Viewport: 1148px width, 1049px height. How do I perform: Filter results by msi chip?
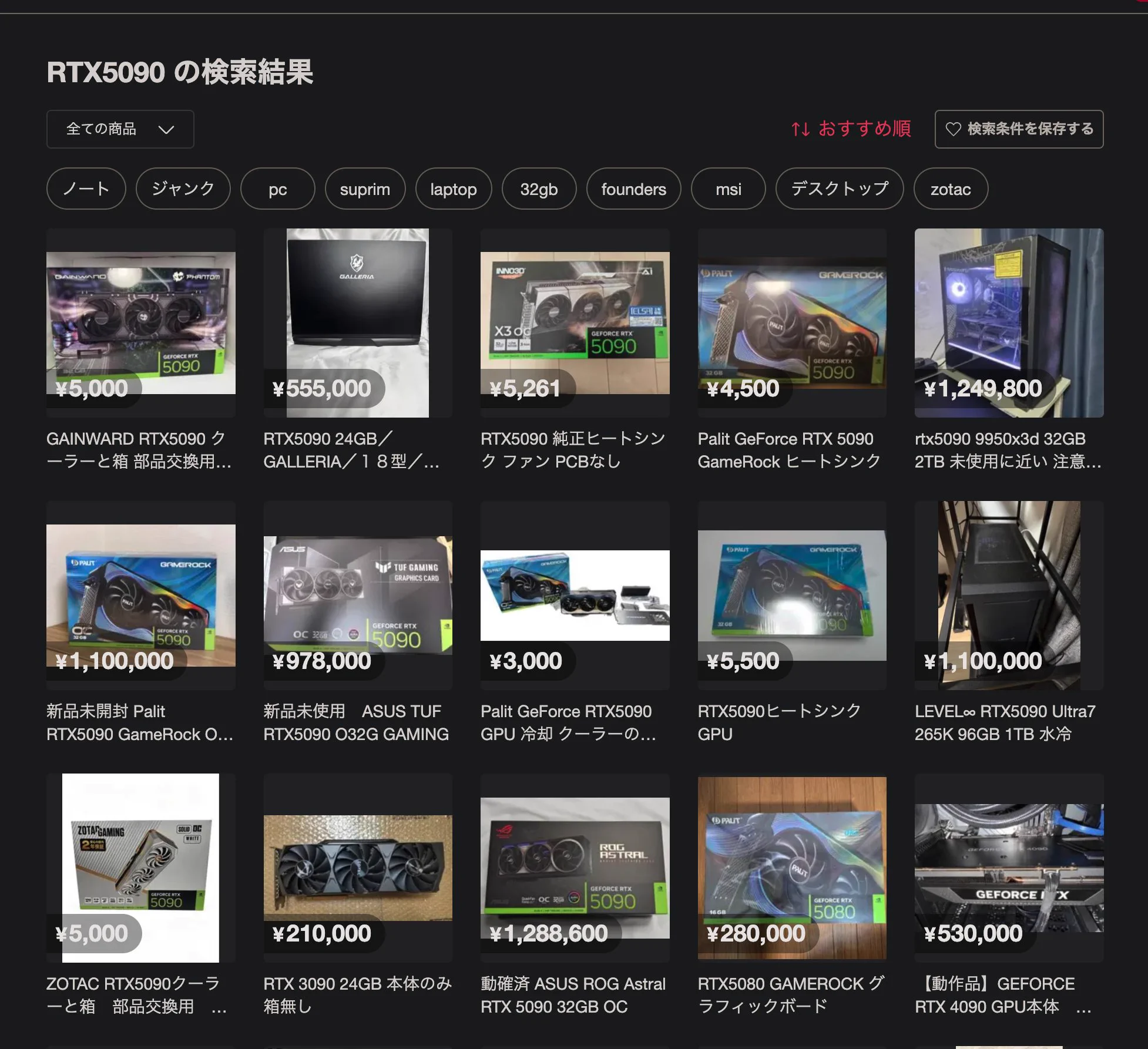(x=729, y=189)
